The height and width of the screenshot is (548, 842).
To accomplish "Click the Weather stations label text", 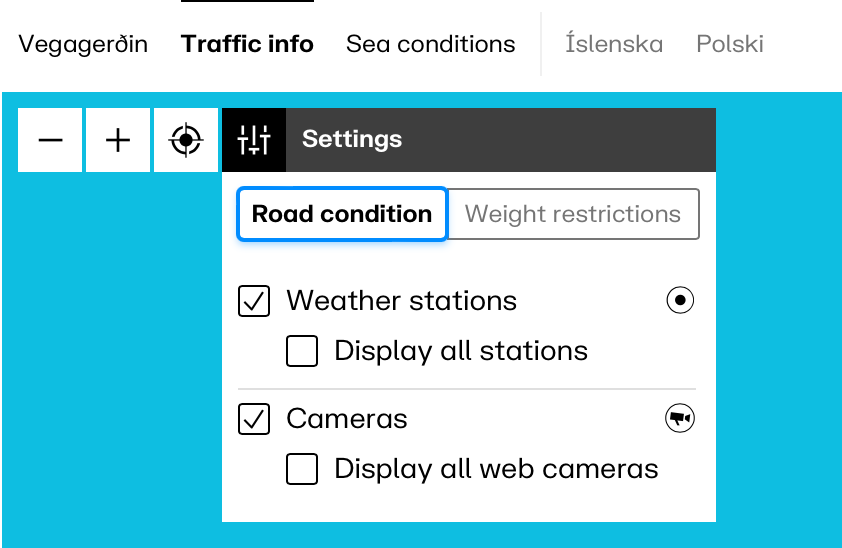I will (x=401, y=301).
